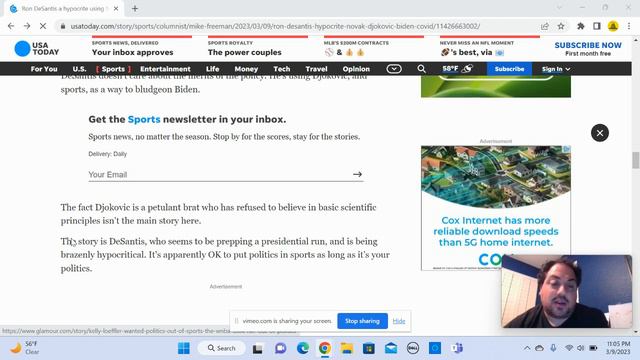Image resolution: width=640 pixels, height=360 pixels.
Task: Close the overlay with black X button
Action: click(600, 133)
